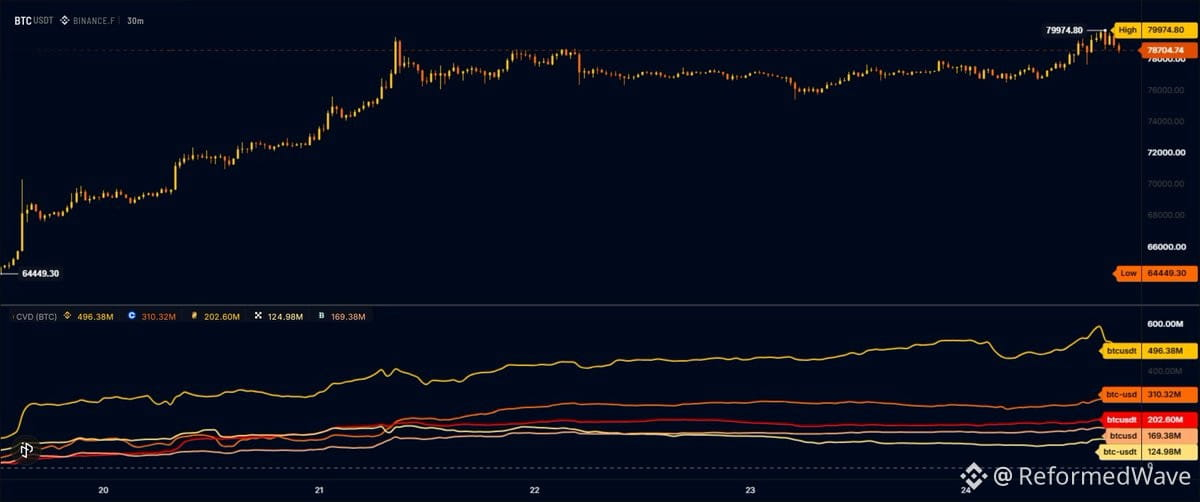Click the btc-usdt 124.98M series tag

tap(1145, 452)
